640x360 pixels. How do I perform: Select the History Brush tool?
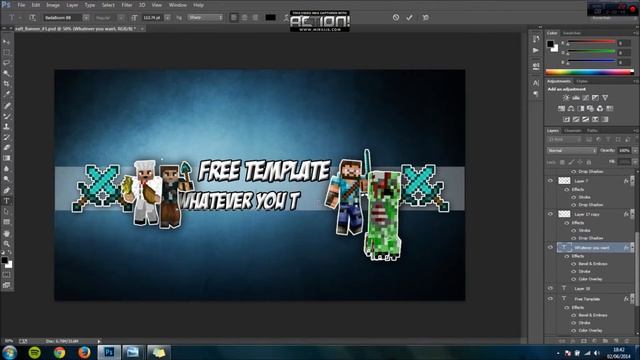(7, 137)
